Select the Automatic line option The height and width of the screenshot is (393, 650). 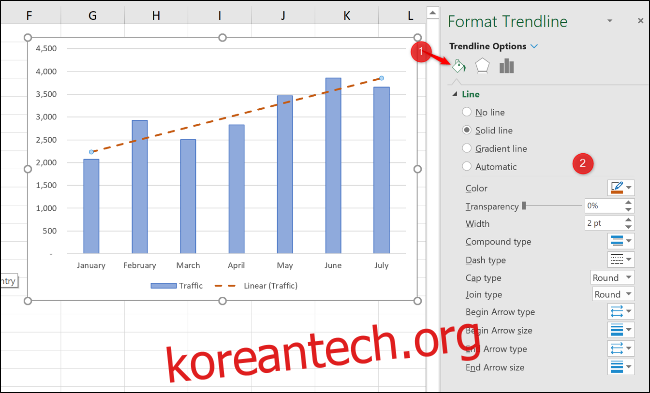pos(467,166)
